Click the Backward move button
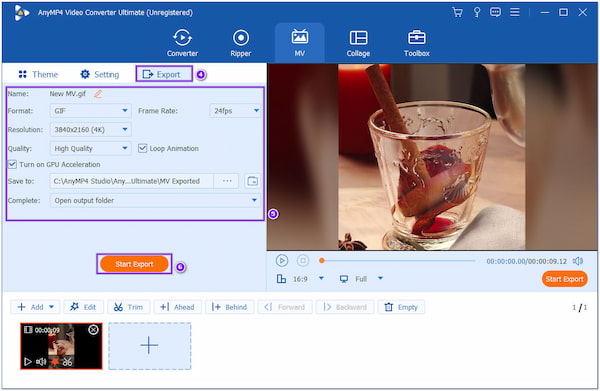Image resolution: width=600 pixels, height=391 pixels. point(345,307)
